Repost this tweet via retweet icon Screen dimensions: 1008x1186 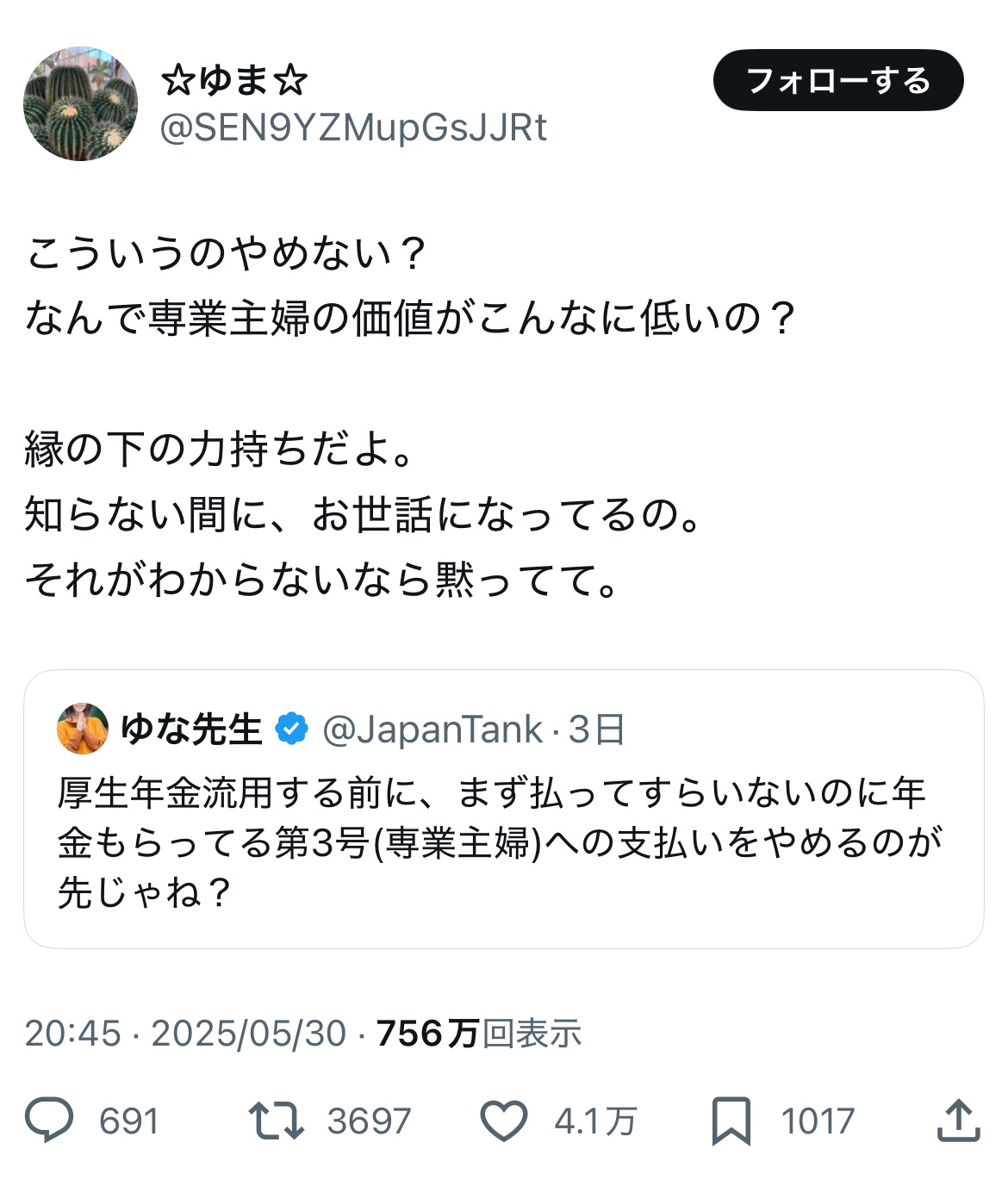tap(276, 1121)
